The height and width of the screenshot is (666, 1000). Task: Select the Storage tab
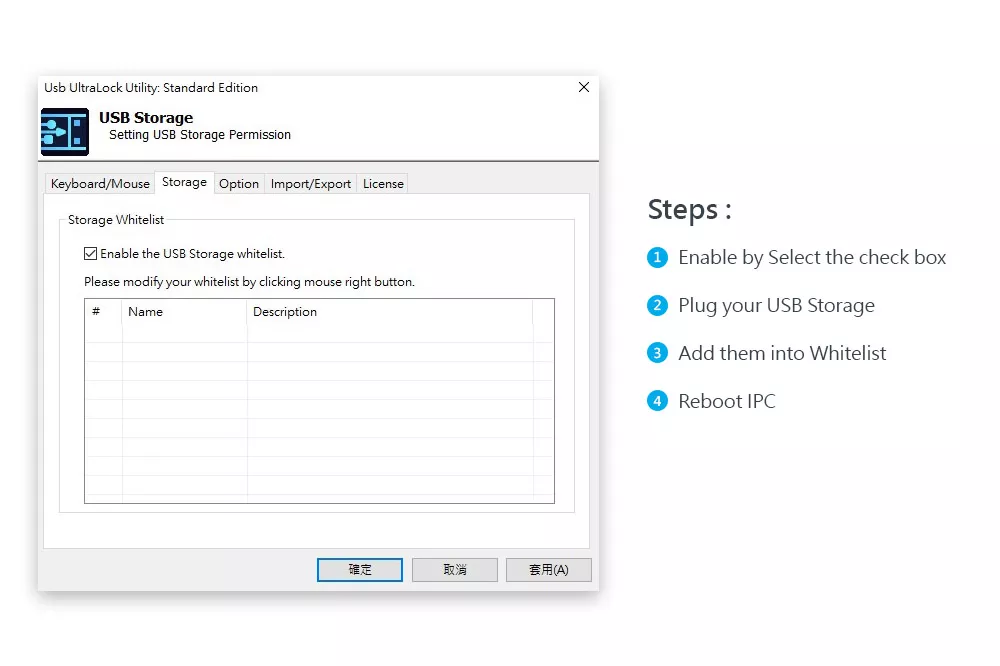click(184, 182)
